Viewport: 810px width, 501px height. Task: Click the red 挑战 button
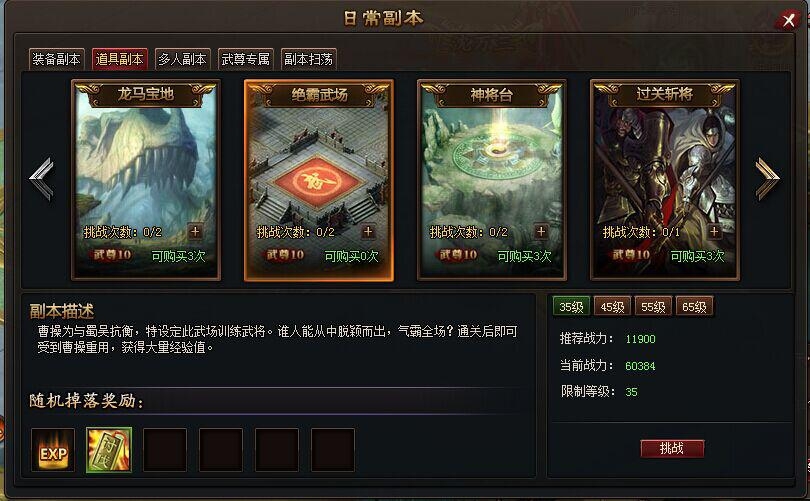(672, 448)
